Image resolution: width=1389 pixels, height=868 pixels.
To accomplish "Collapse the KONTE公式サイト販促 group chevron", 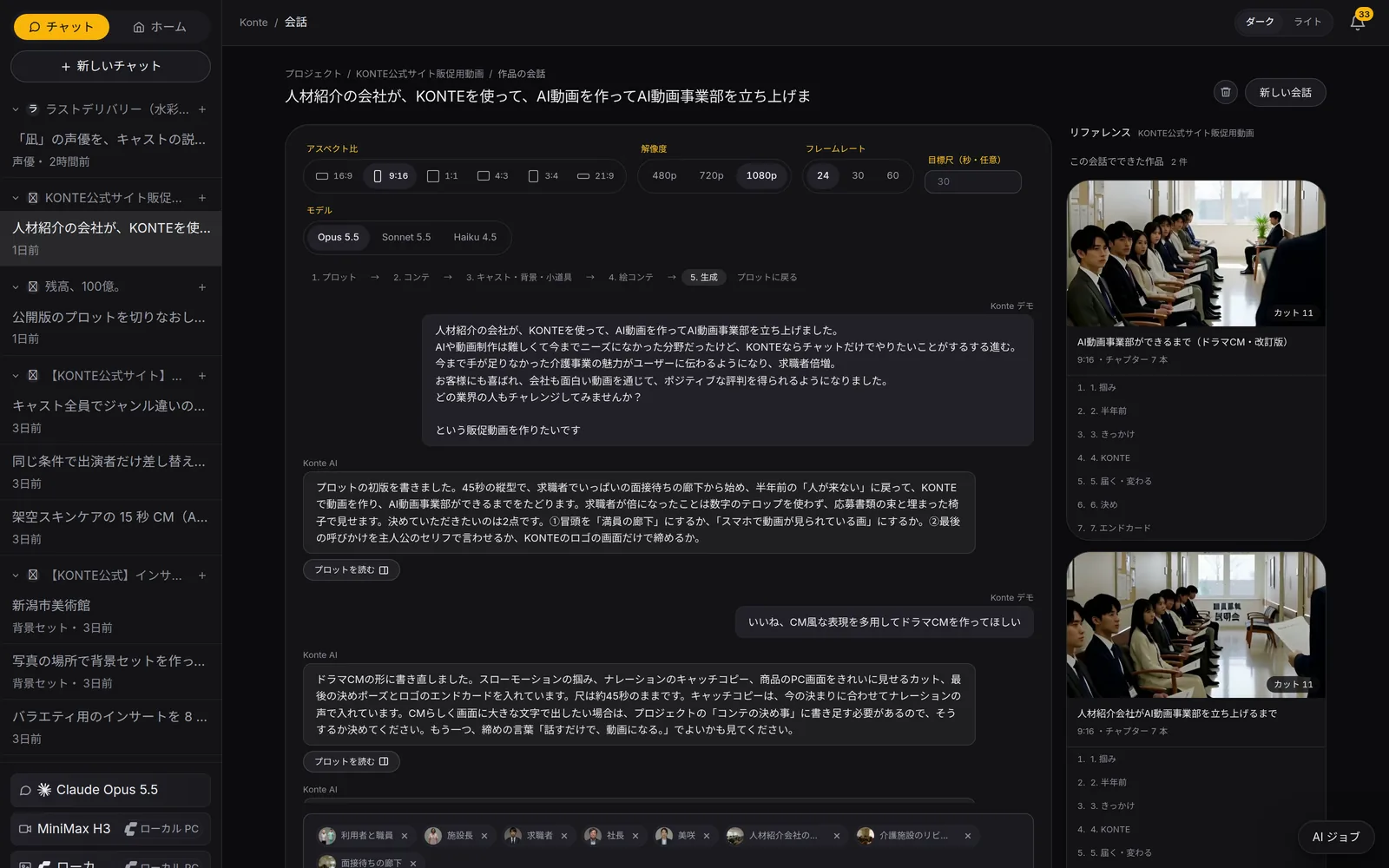I will point(16,198).
